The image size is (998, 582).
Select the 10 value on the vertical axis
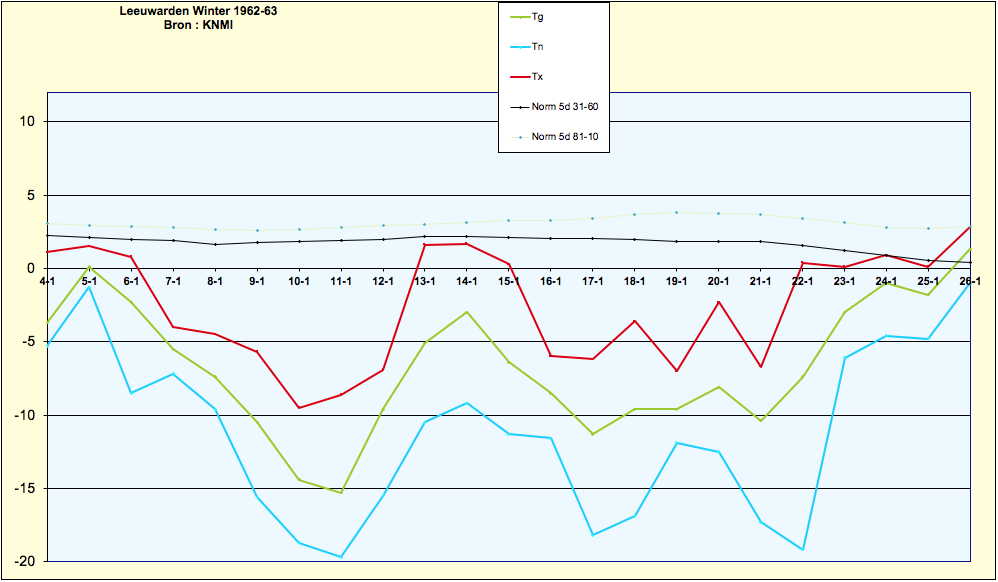tap(29, 122)
